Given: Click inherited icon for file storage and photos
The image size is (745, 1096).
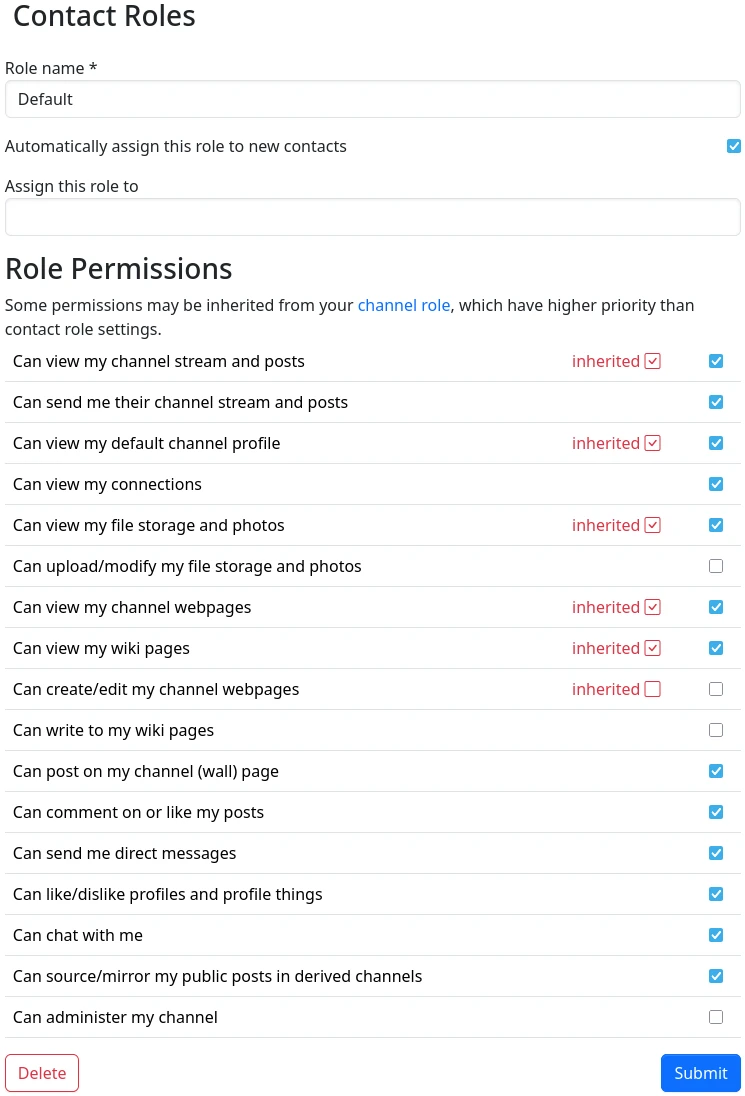Looking at the screenshot, I should 653,525.
